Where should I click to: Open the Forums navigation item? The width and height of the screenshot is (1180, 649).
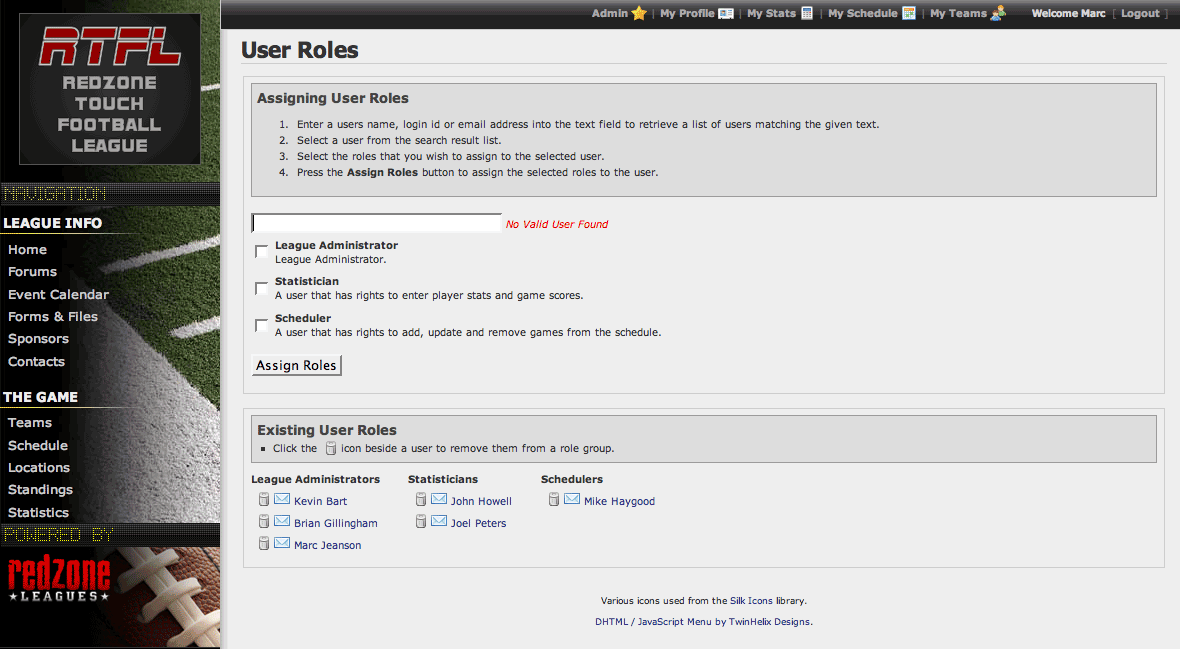32,272
